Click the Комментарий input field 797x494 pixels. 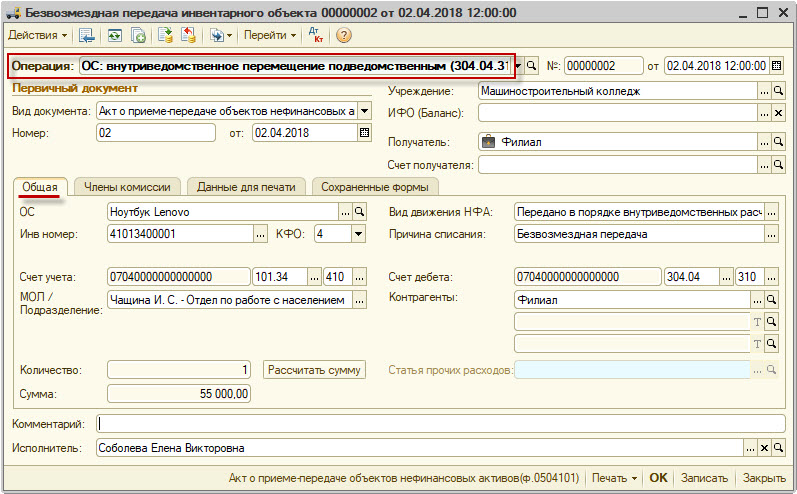click(x=441, y=424)
